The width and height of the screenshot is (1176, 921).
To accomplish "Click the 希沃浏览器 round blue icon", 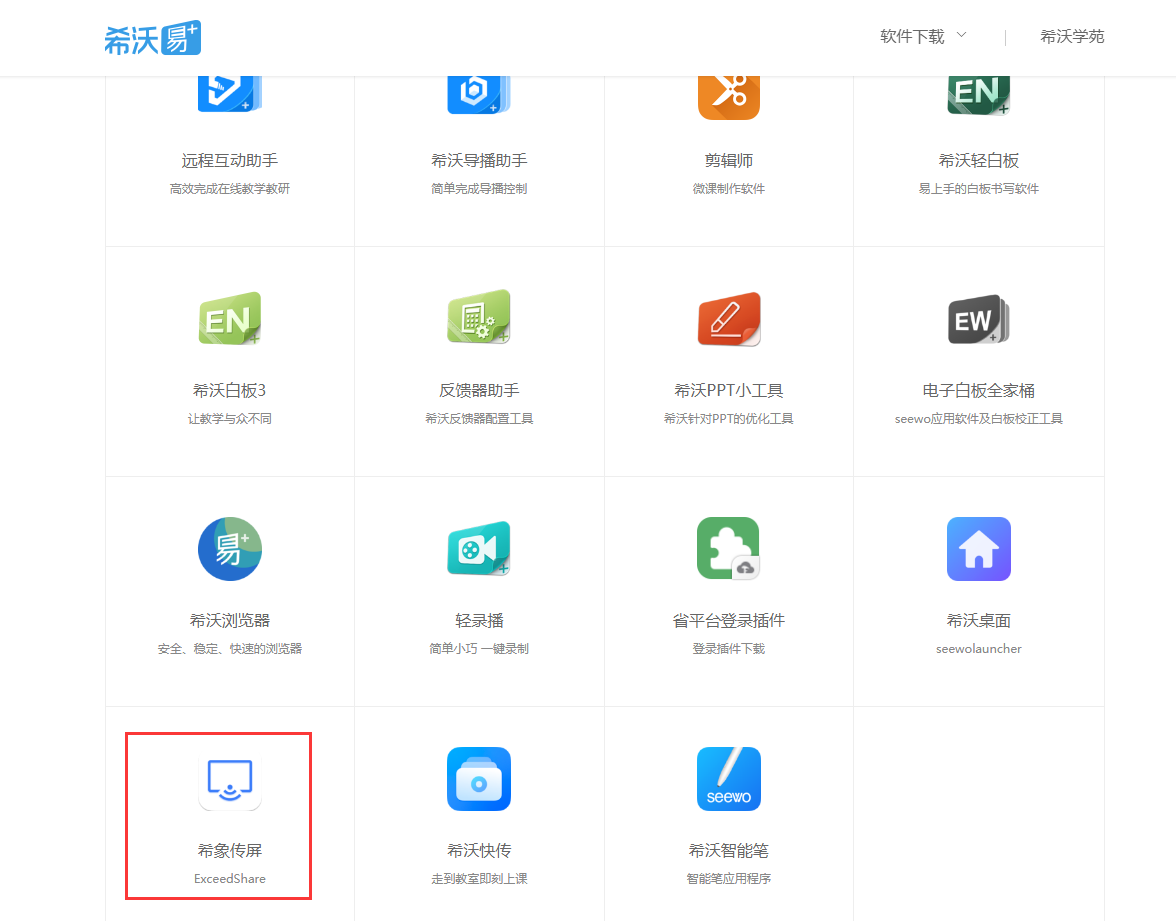I will 230,549.
